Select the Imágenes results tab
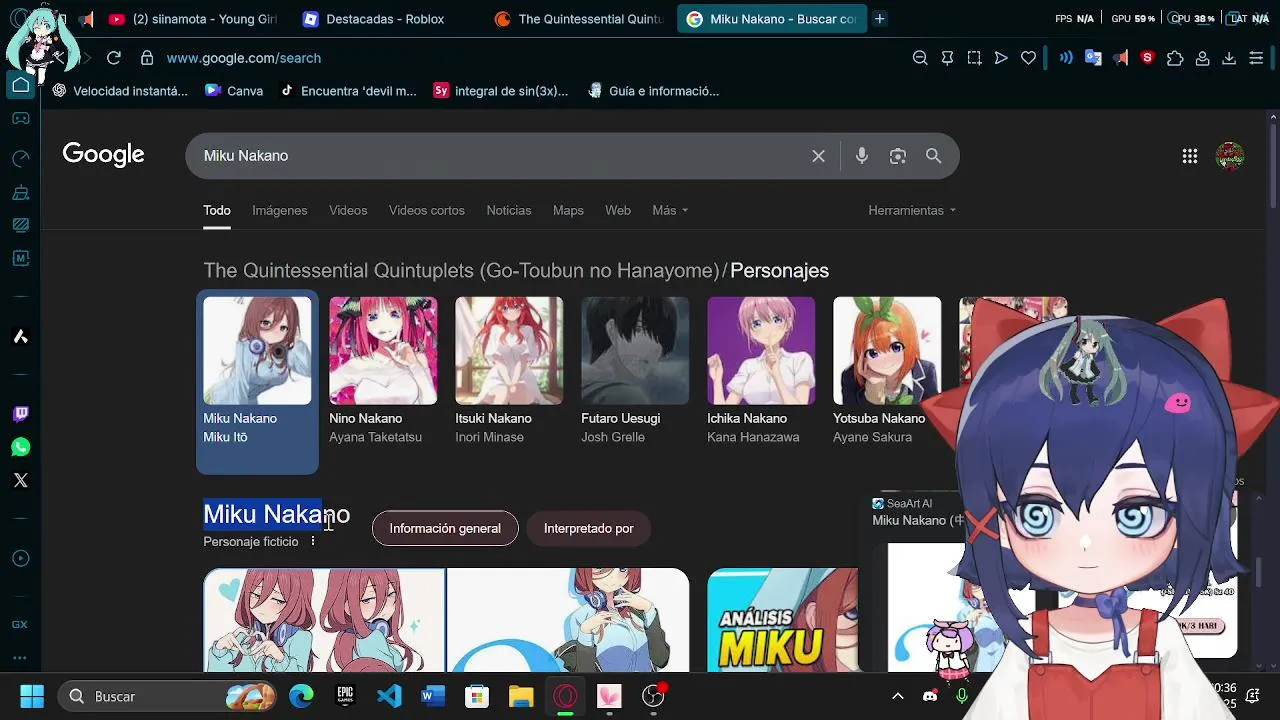This screenshot has height=720, width=1280. point(279,210)
